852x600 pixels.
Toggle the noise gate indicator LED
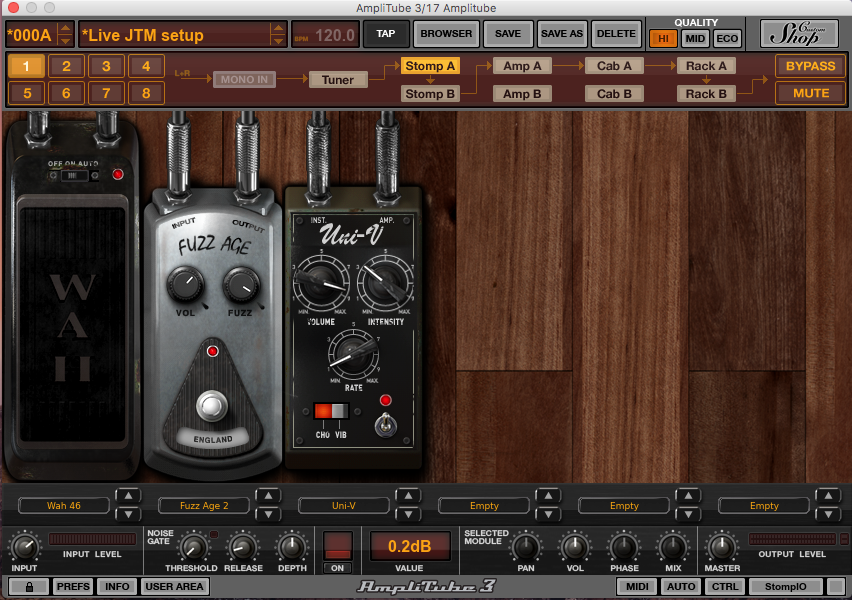pos(214,535)
